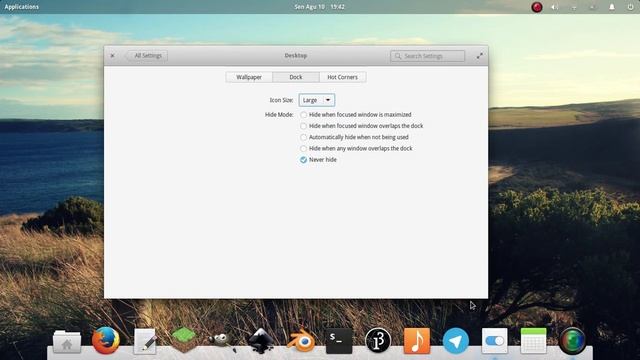Open the Files home folder in dock

pyautogui.click(x=67, y=341)
